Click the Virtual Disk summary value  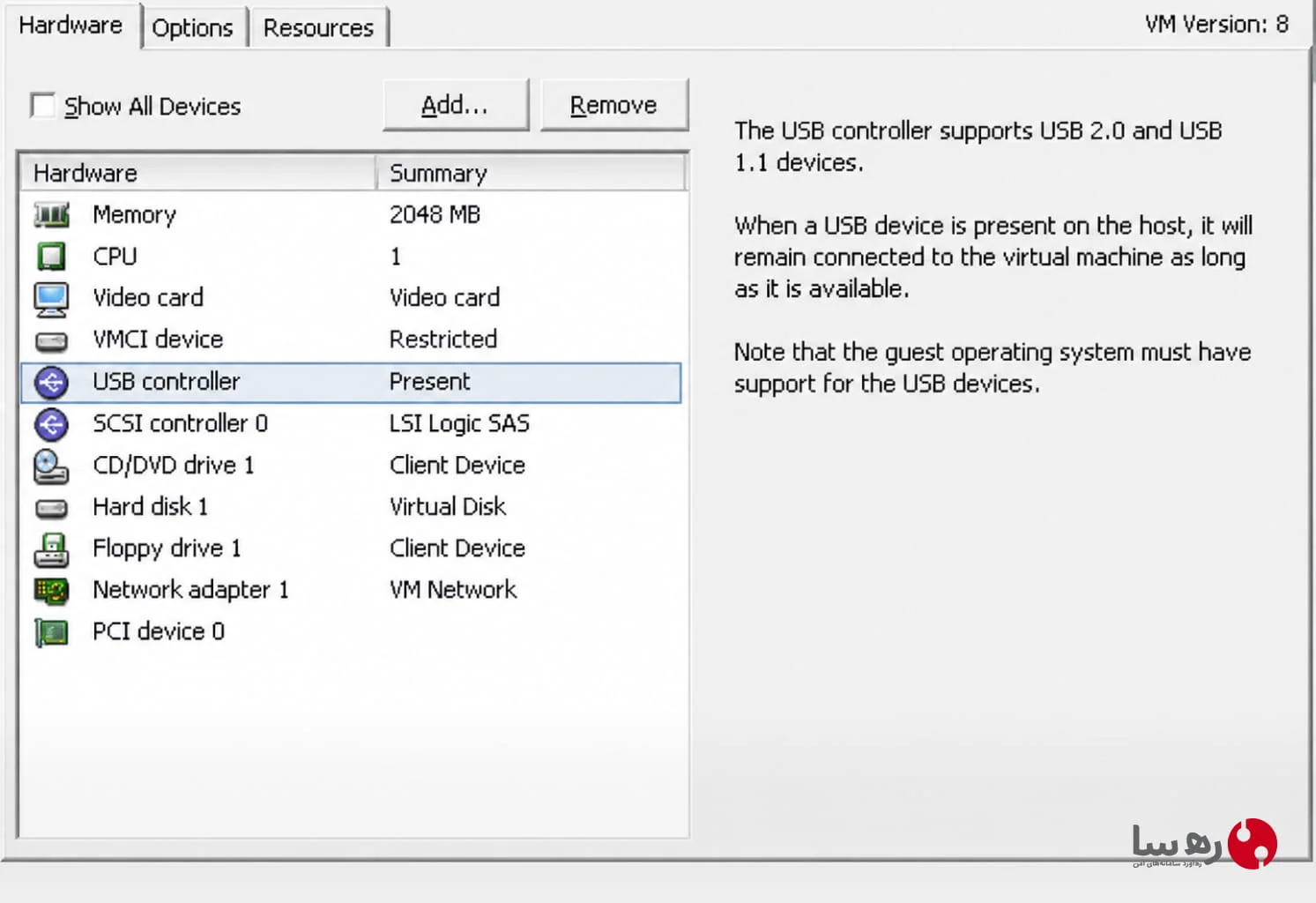point(448,506)
